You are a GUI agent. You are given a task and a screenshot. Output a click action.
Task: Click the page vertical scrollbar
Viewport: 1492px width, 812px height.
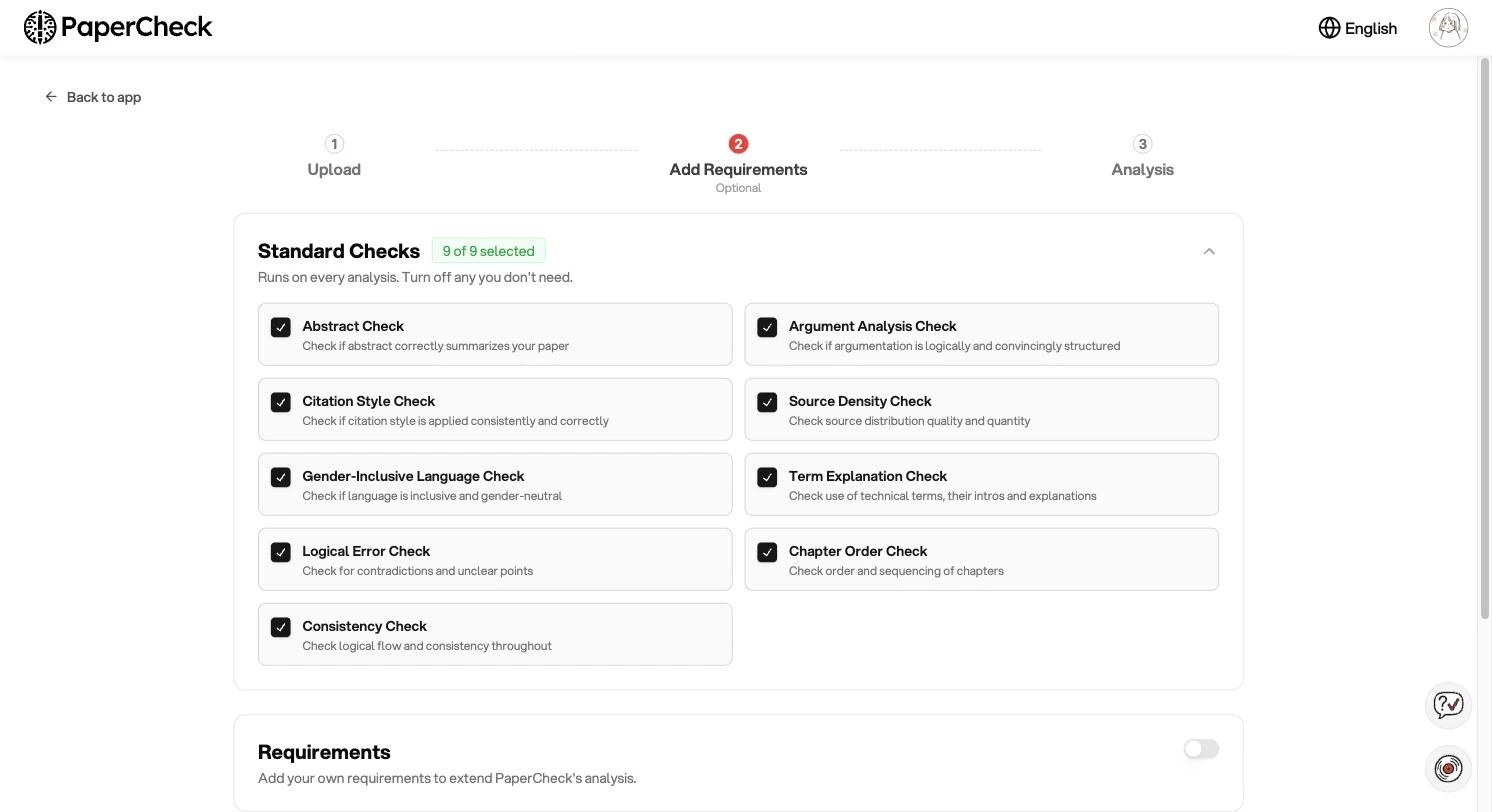(1484, 338)
